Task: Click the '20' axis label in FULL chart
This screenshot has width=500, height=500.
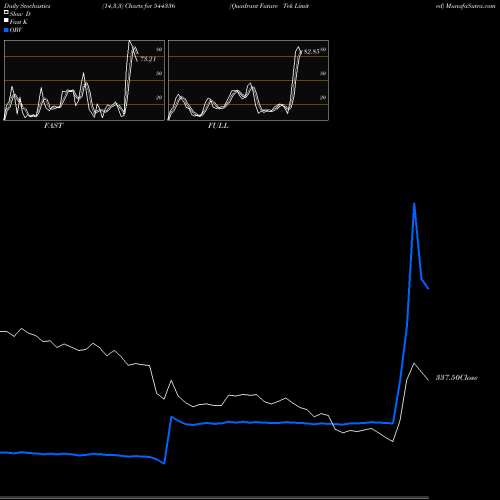Action: click(x=323, y=97)
